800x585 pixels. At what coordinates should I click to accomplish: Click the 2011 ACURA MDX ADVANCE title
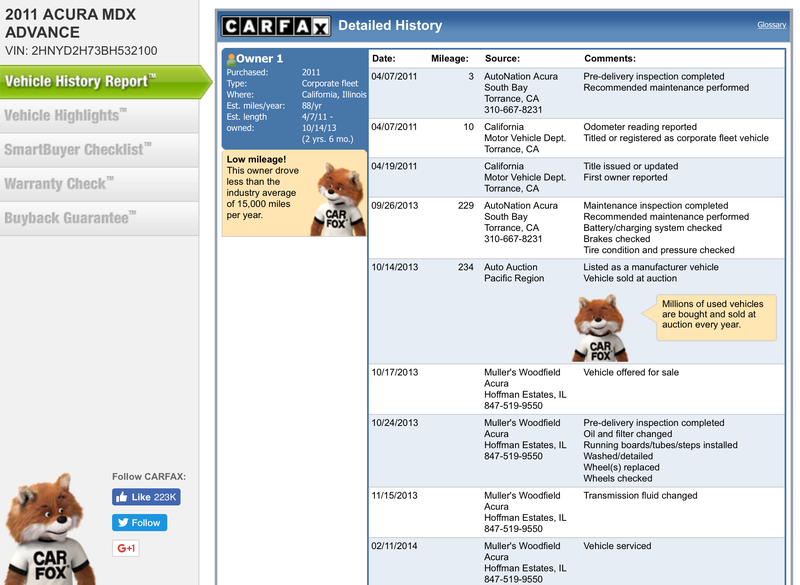pos(70,23)
